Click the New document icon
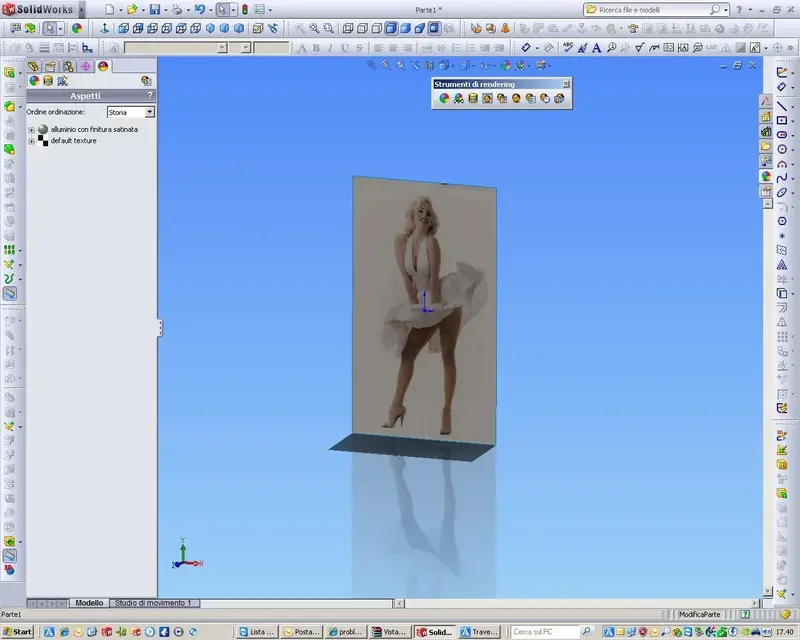 (x=110, y=10)
